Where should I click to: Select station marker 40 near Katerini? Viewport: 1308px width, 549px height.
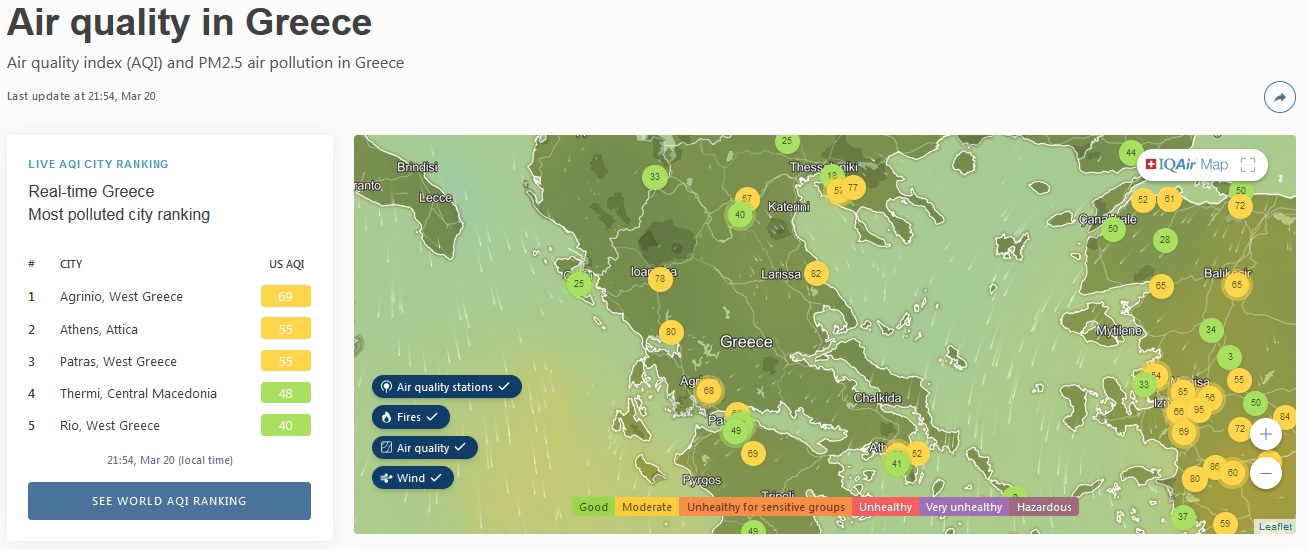coord(740,214)
